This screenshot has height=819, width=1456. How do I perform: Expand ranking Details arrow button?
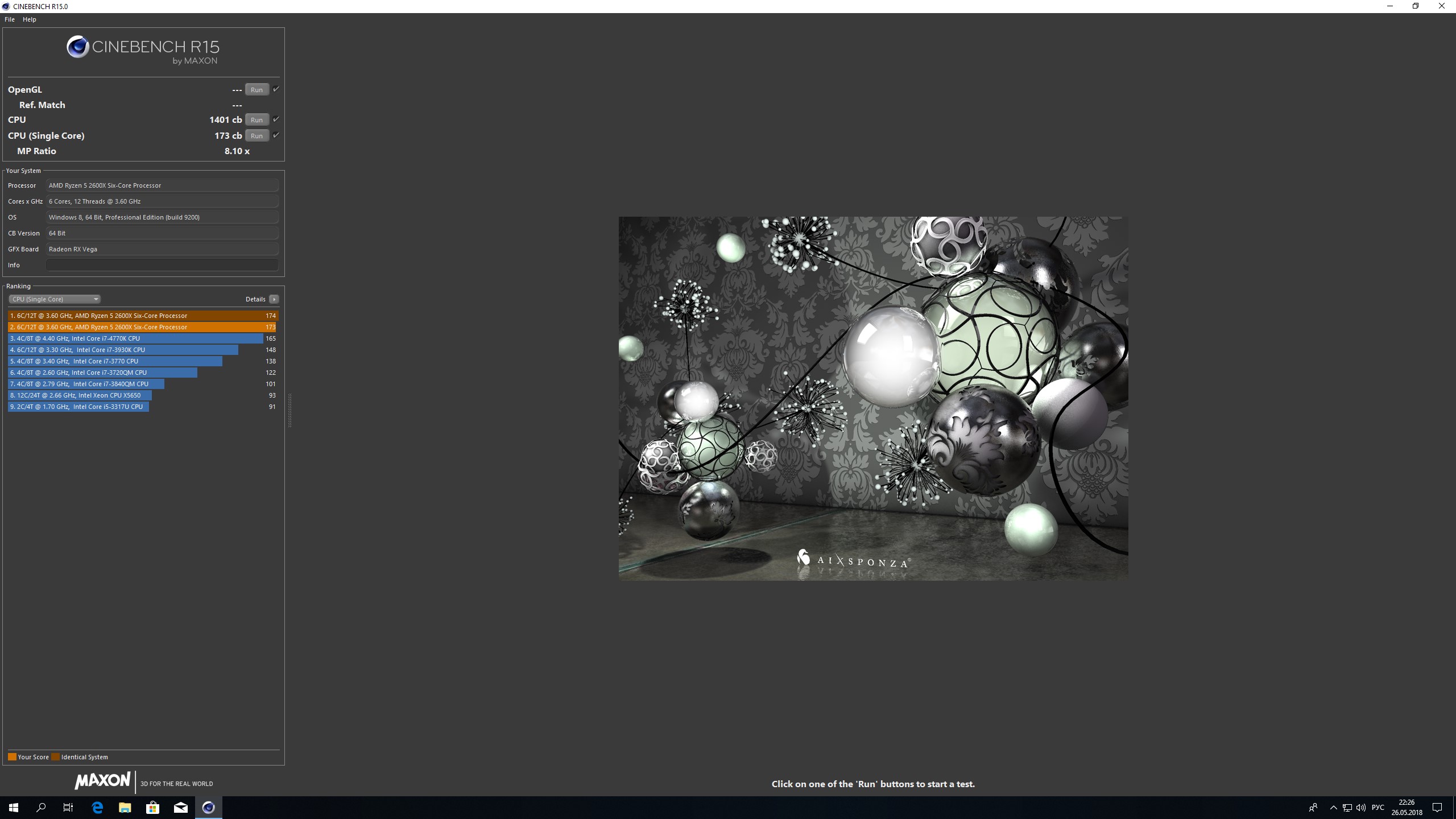[x=274, y=299]
